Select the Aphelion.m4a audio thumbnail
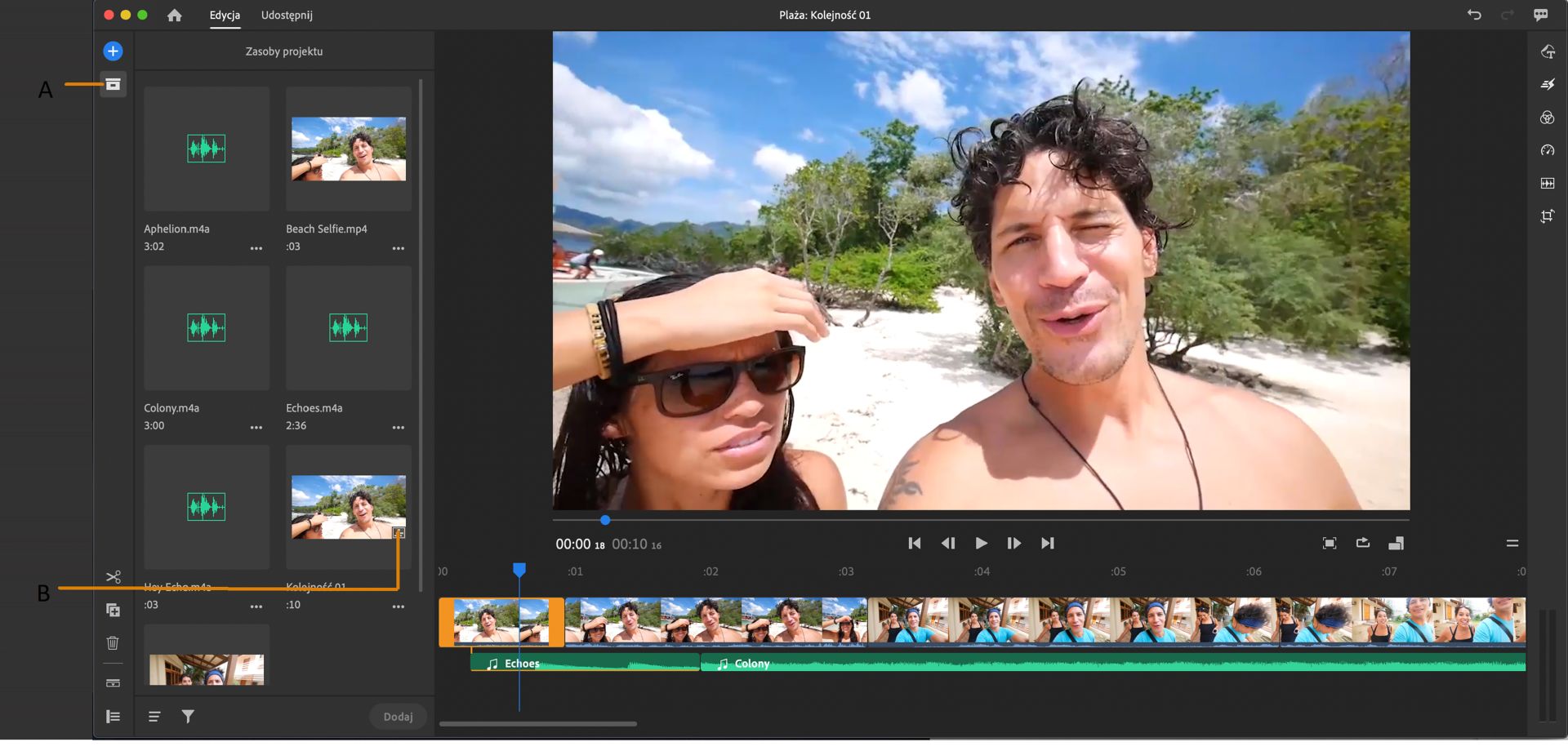 [207, 149]
